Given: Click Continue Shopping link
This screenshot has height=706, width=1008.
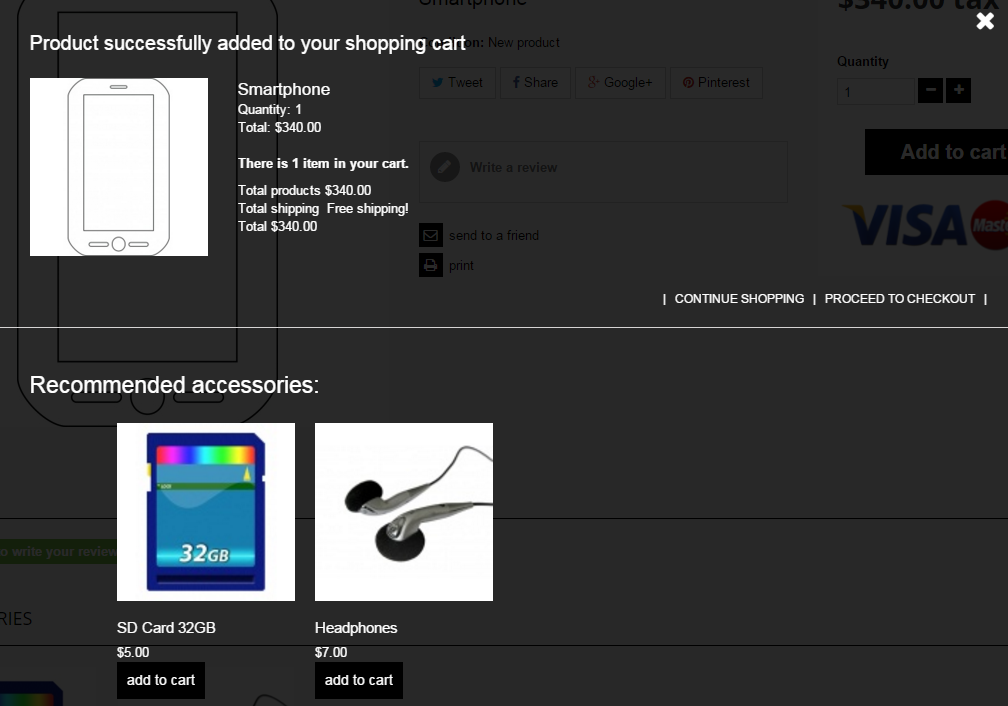Looking at the screenshot, I should click(x=739, y=299).
